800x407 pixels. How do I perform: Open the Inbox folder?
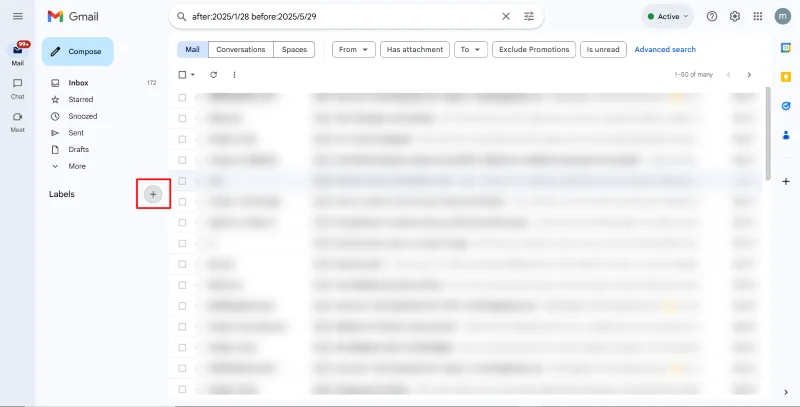78,83
